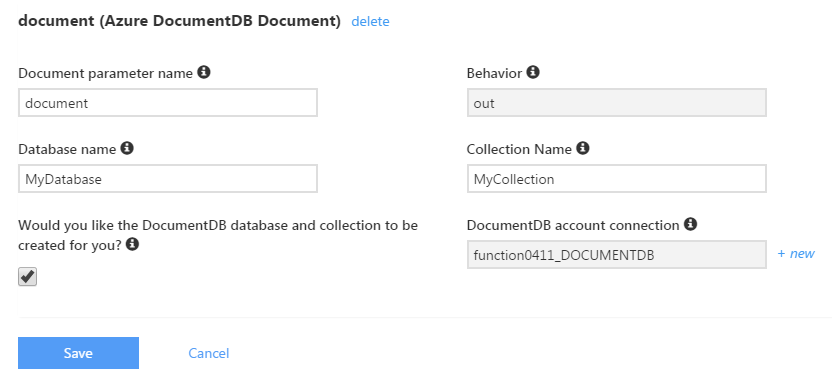Uncheck the create database and collection checkbox
Viewport: 832px width, 377px height.
[x=28, y=276]
